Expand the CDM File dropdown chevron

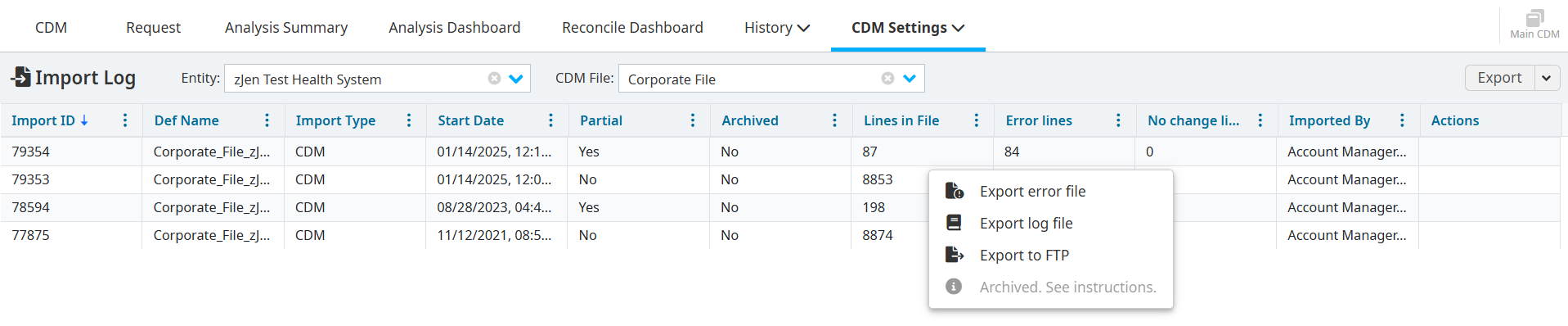click(x=910, y=79)
